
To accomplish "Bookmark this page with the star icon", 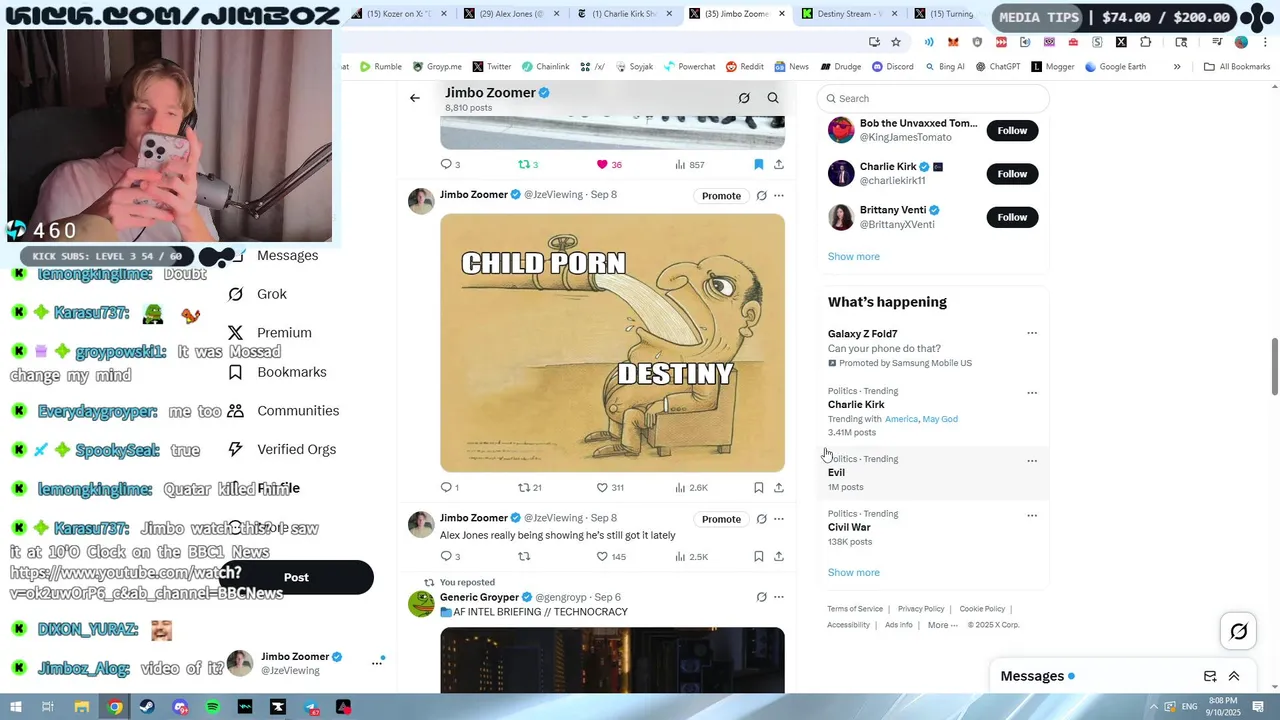I will 896,42.
